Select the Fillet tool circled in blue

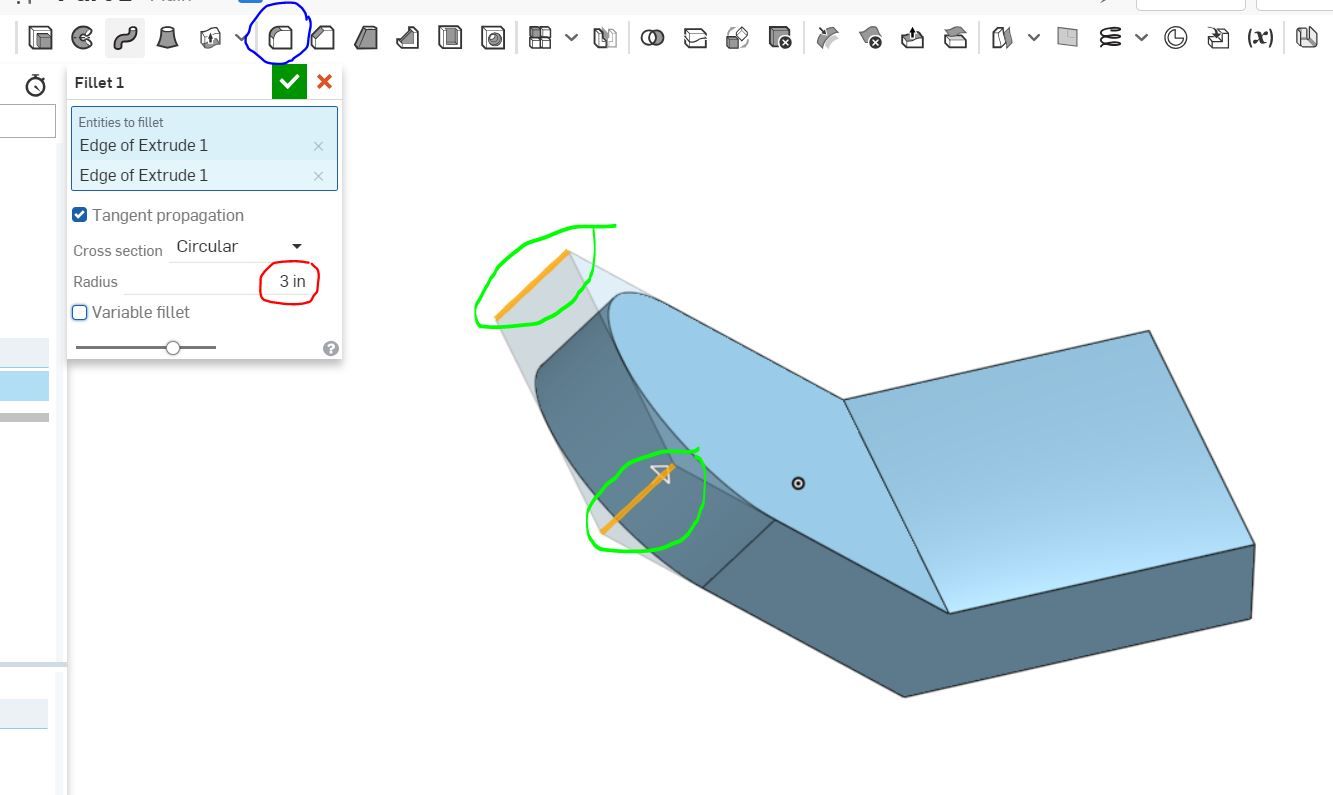[281, 37]
